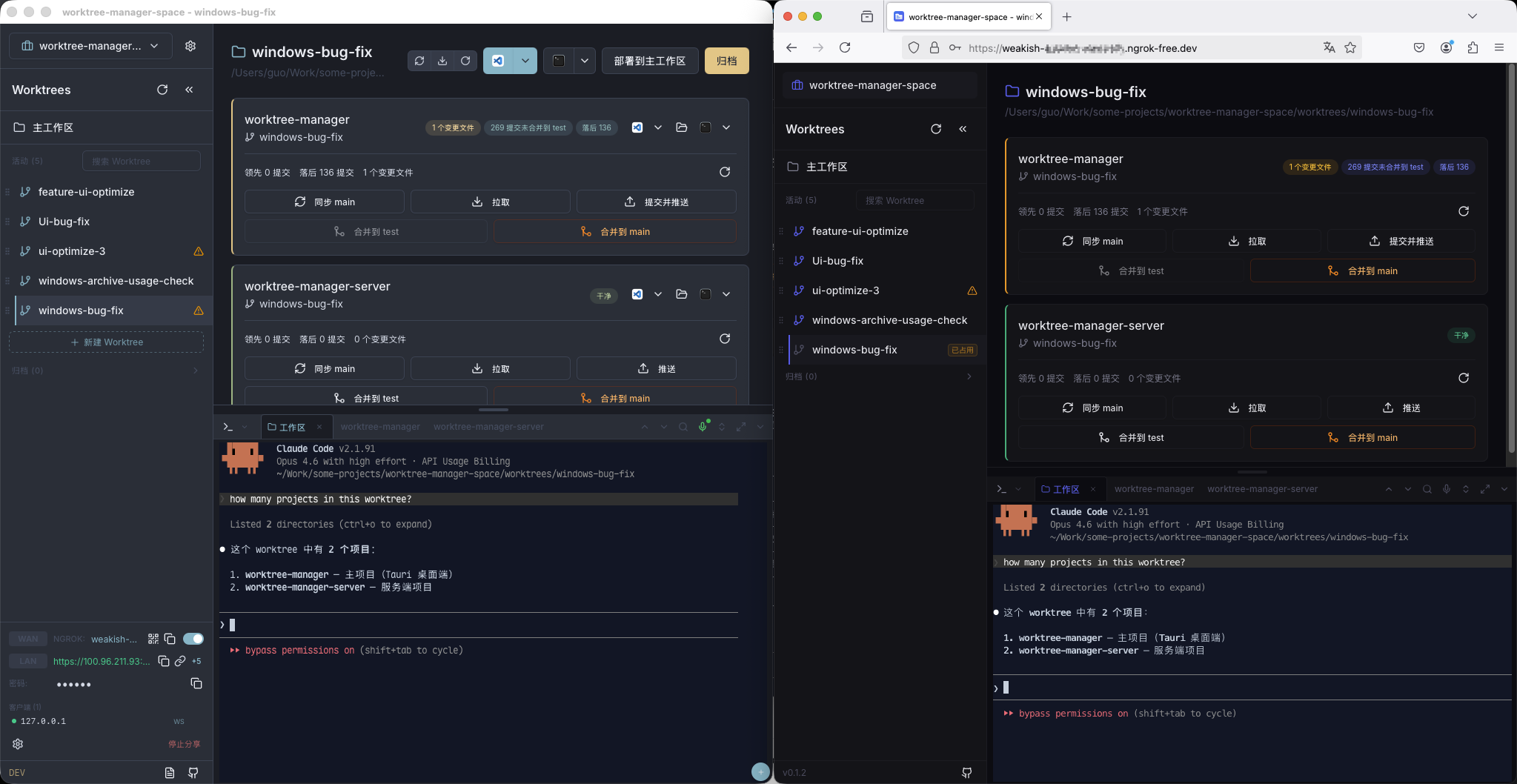Image resolution: width=1517 pixels, height=784 pixels.
Task: Select the worktree-manager-space browser tab
Action: tap(968, 16)
